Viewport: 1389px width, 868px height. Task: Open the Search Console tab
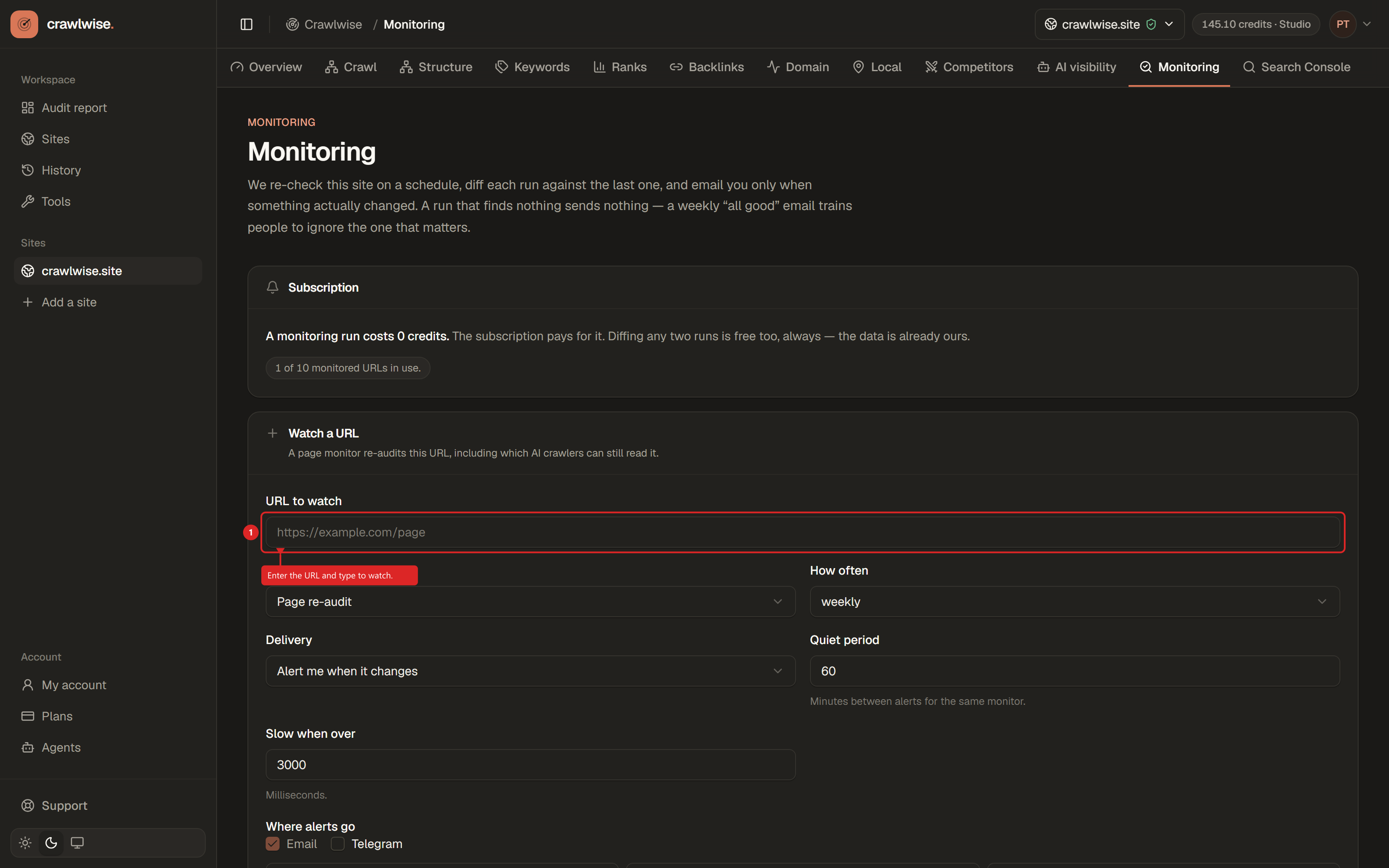[x=1296, y=67]
